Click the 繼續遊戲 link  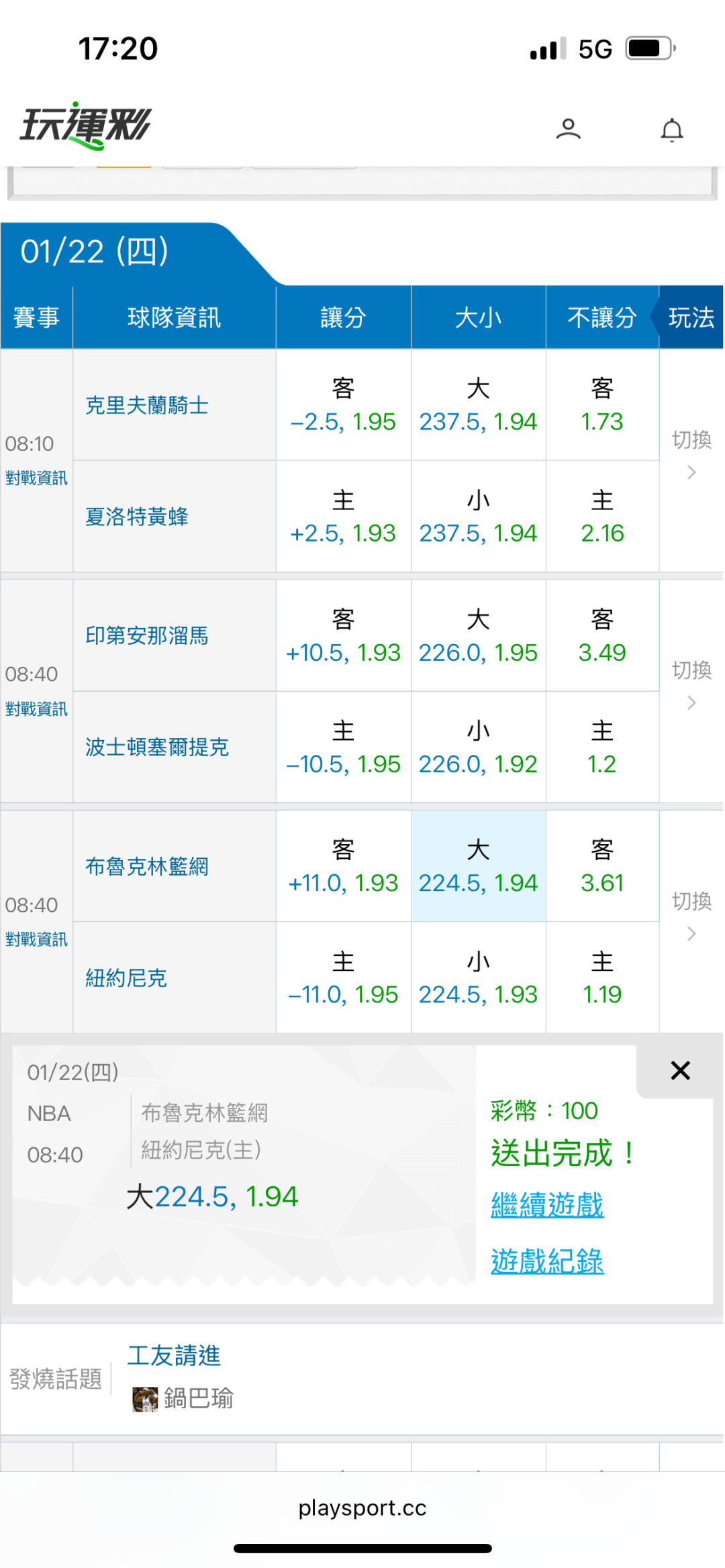pyautogui.click(x=547, y=1205)
